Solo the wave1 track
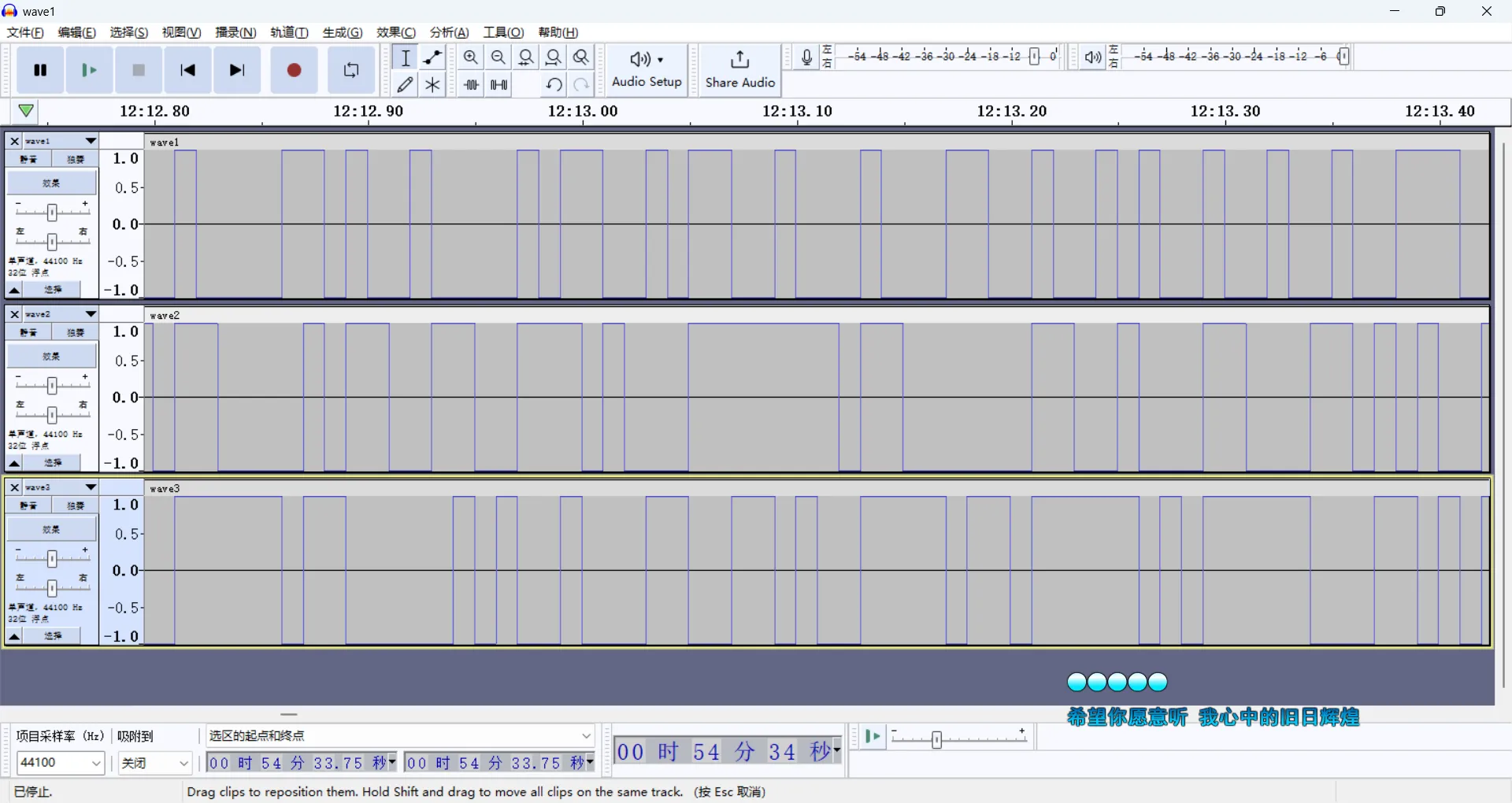The height and width of the screenshot is (803, 1512). pyautogui.click(x=76, y=159)
